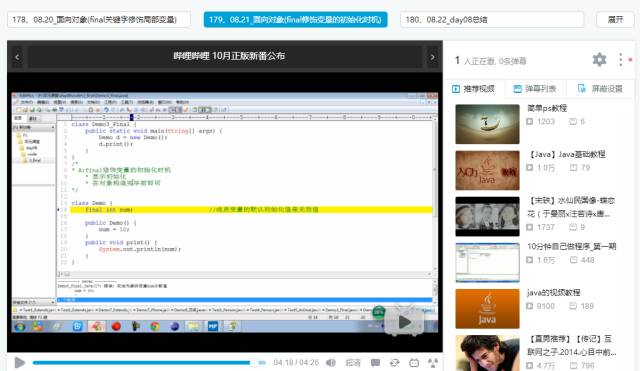This screenshot has height=371, width=640.
Task: Open player settings gear icon
Action: tap(599, 60)
